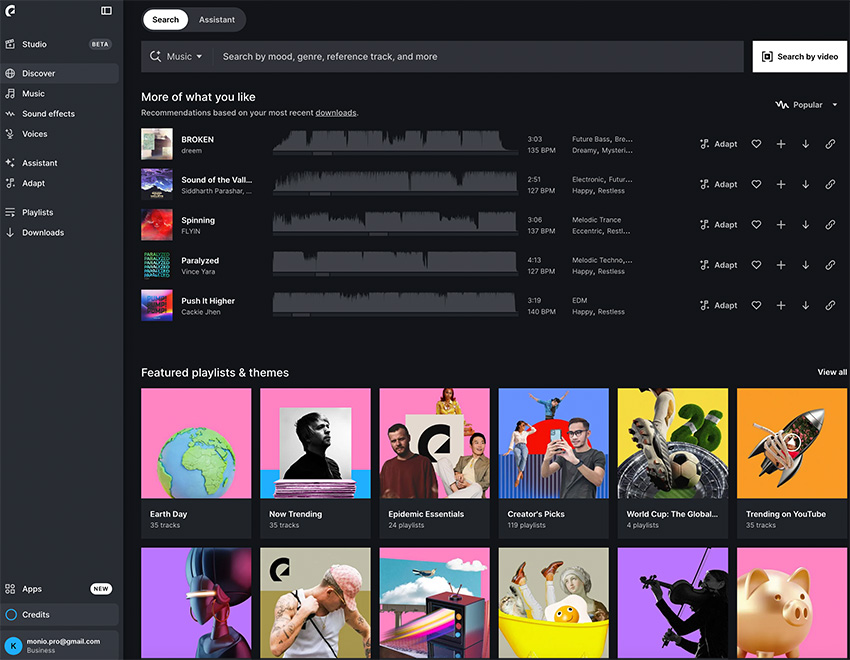This screenshot has width=850, height=660.
Task: Open Adapt in the sidebar
Action: [60, 183]
